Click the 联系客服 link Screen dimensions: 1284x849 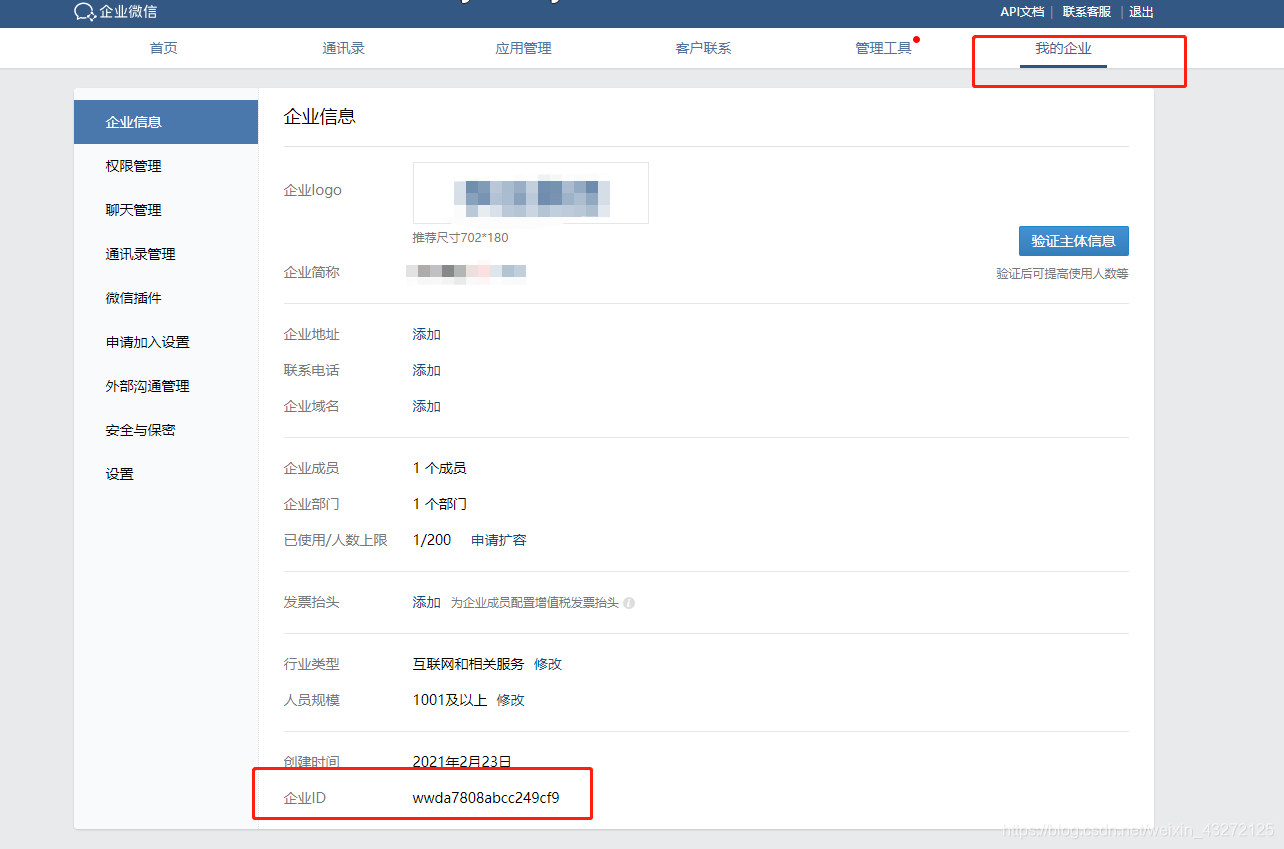coord(1087,12)
